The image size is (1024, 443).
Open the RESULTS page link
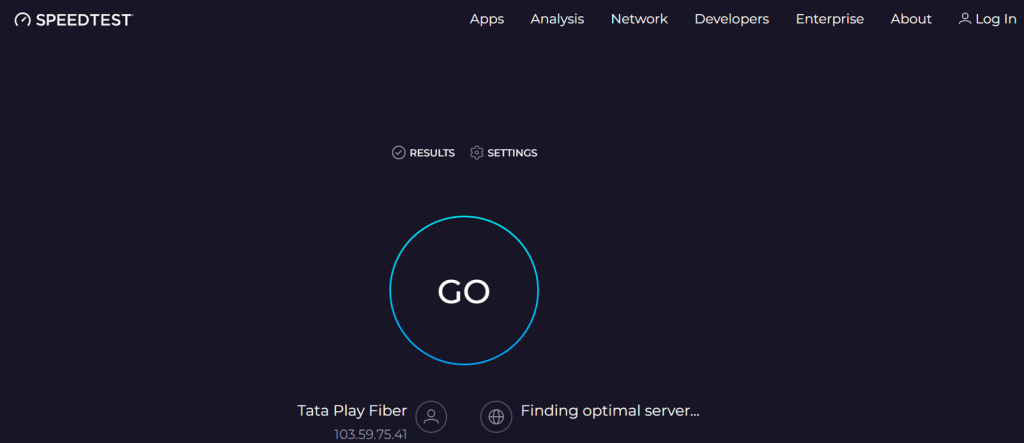(x=432, y=153)
